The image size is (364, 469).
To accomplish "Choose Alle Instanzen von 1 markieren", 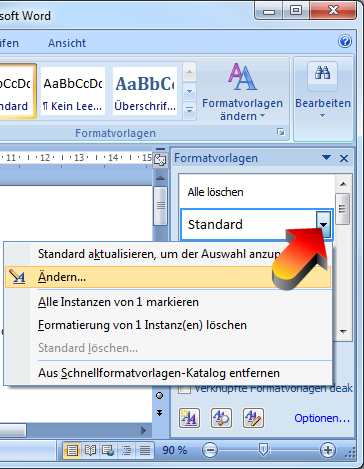I will 168,302.
